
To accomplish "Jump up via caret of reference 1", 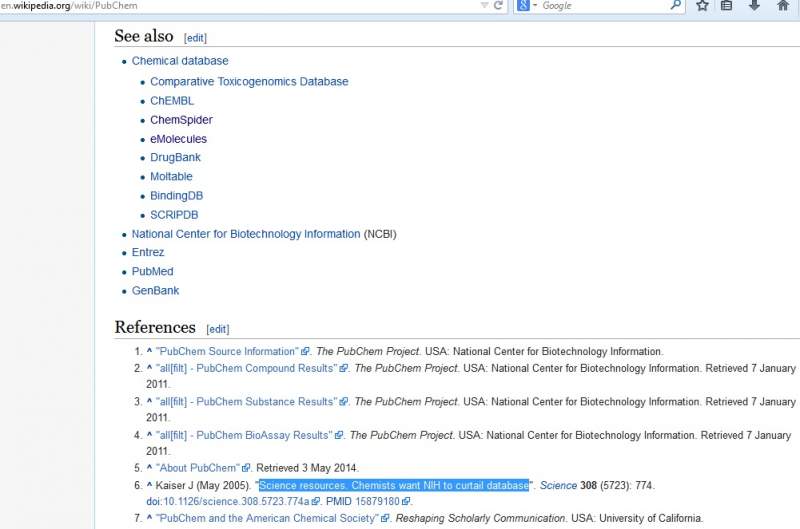I will tap(149, 350).
